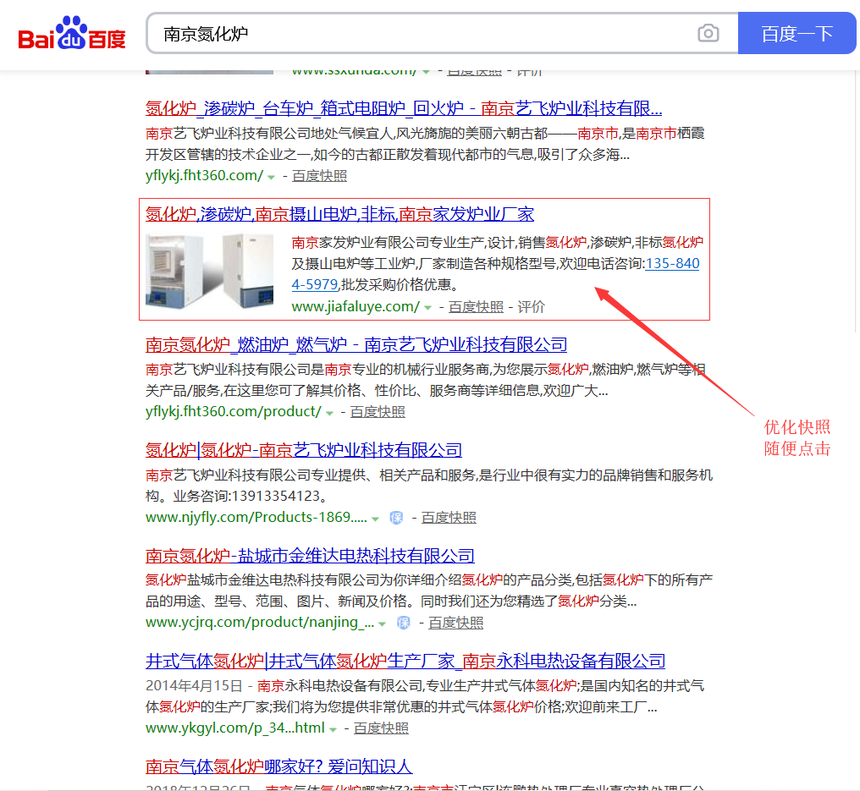This screenshot has width=860, height=791.
Task: Open result 氮化炉|氮化炉-南京艺飞炉业科技有限公司
Action: click(303, 450)
